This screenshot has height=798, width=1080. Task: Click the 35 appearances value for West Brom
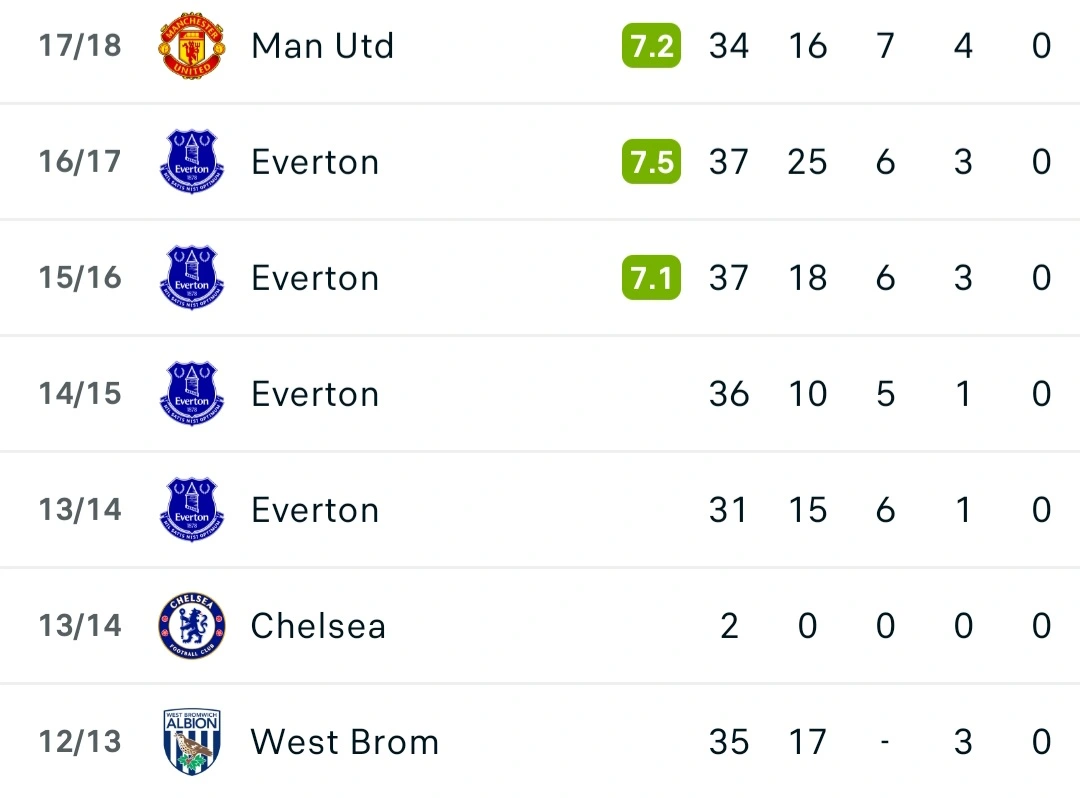click(728, 742)
